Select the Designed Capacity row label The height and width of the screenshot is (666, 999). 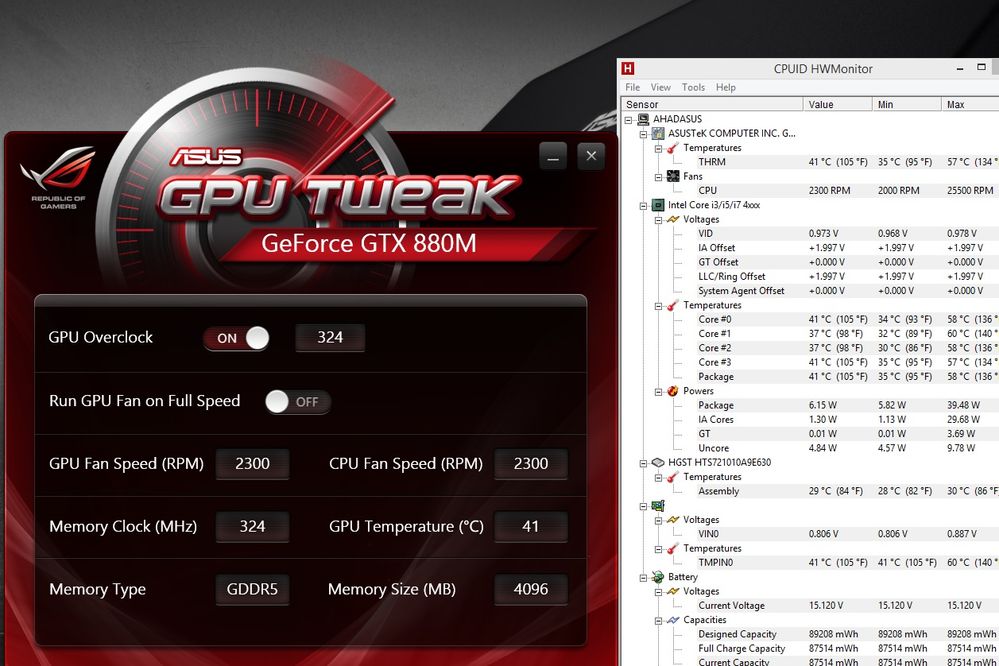pyautogui.click(x=737, y=634)
